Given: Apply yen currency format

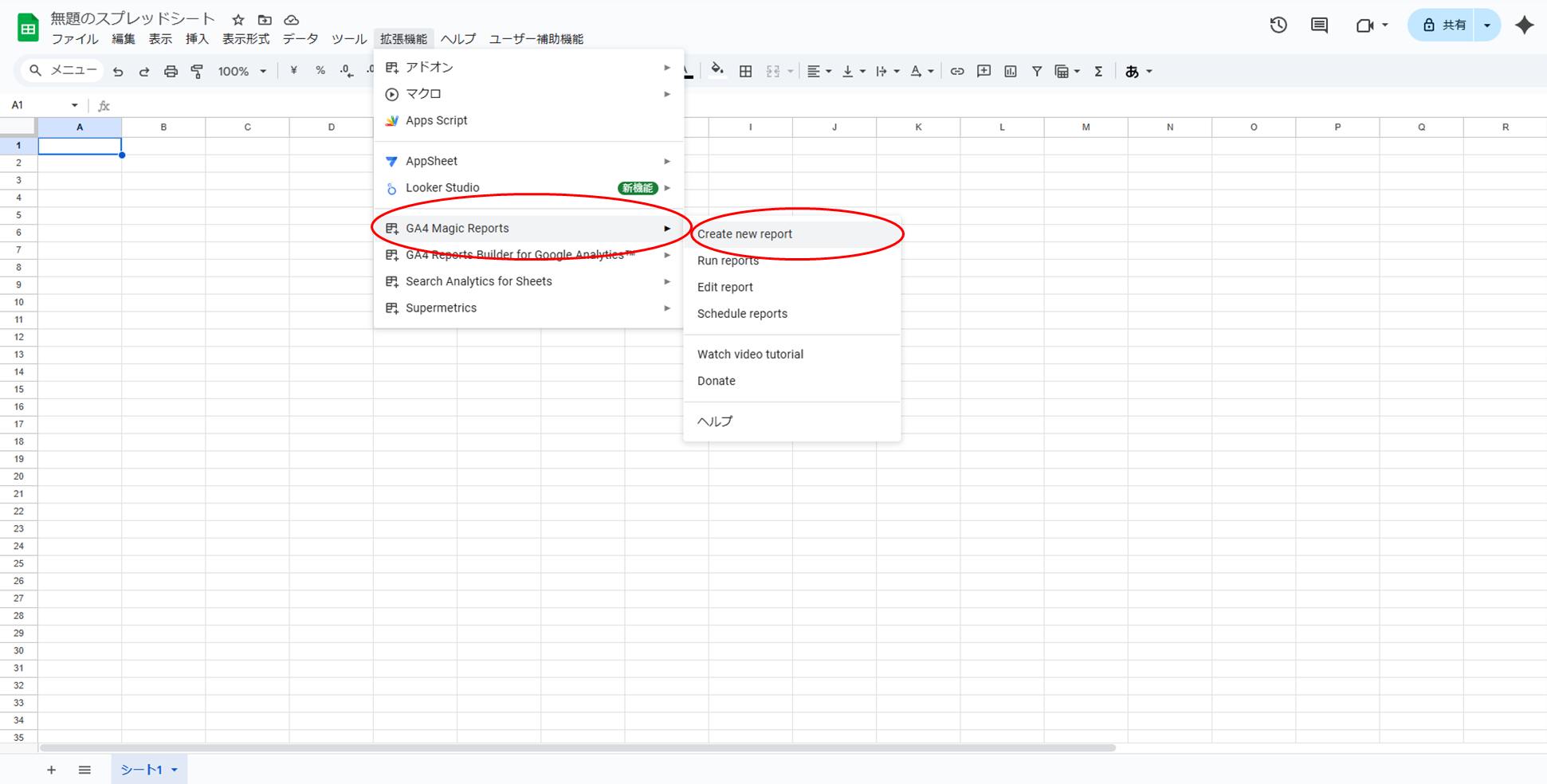Looking at the screenshot, I should [x=294, y=71].
